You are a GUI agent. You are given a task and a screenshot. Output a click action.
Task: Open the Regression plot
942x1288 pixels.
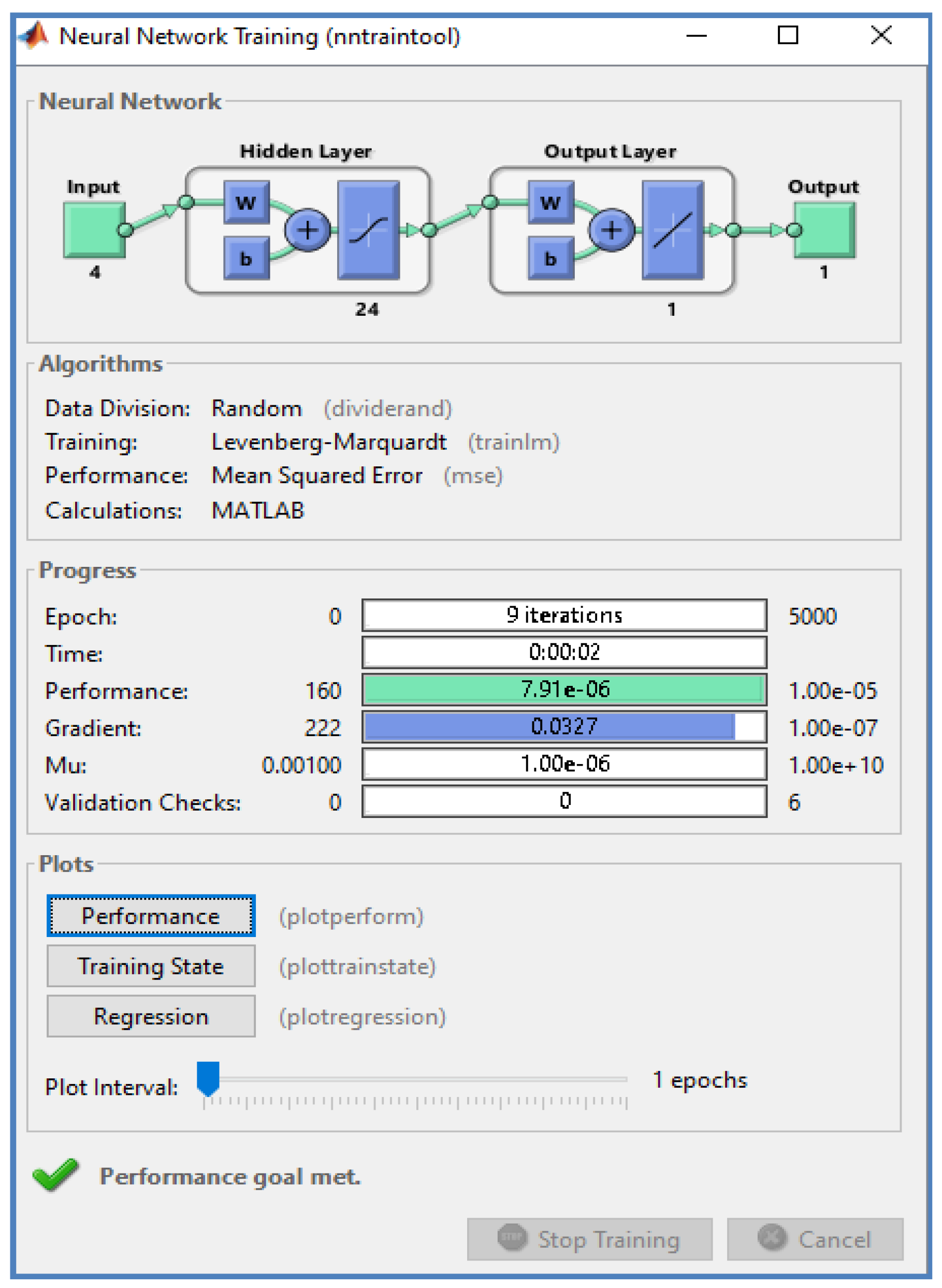pos(151,1017)
